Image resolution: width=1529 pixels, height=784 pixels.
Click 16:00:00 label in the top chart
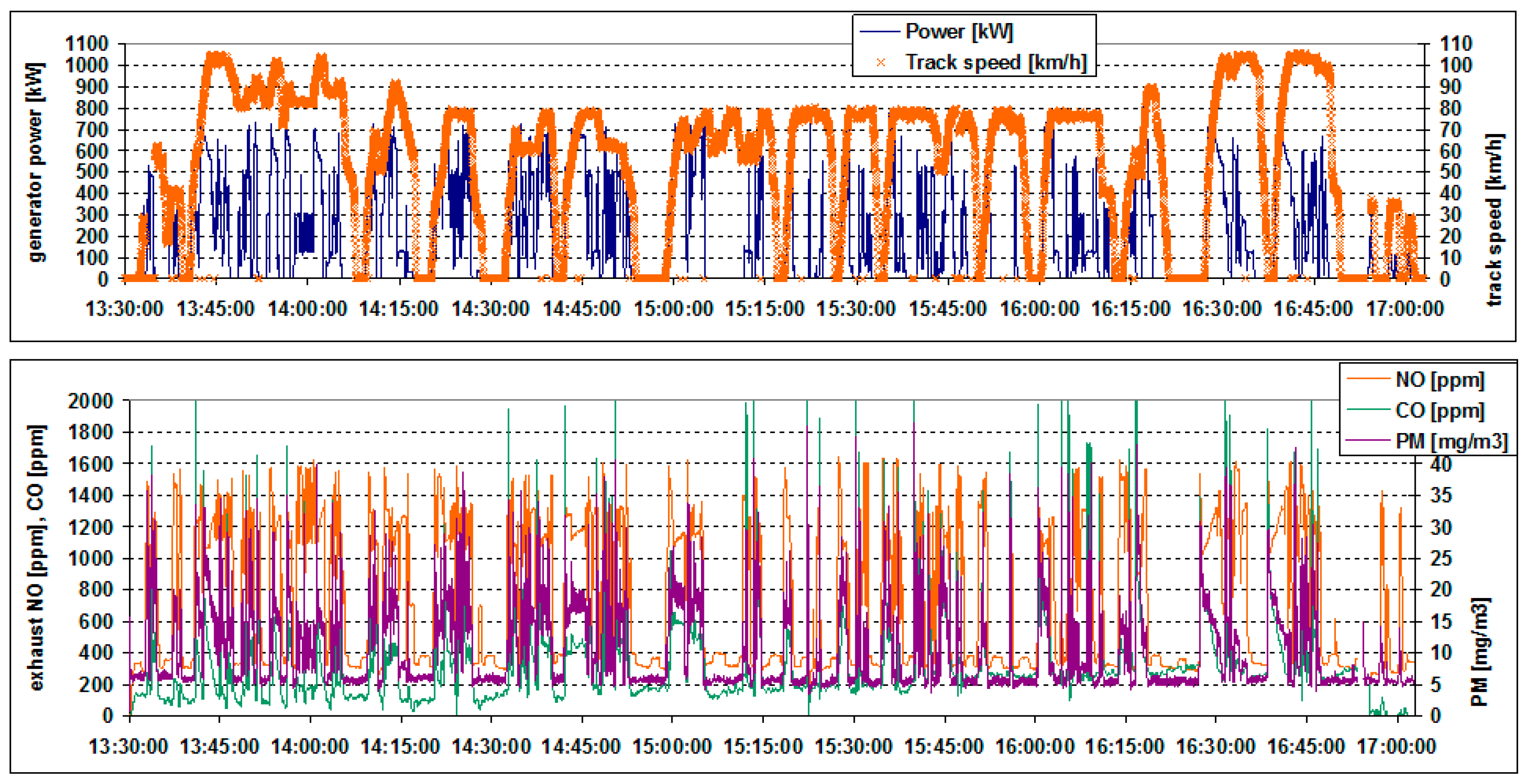[x=1039, y=308]
